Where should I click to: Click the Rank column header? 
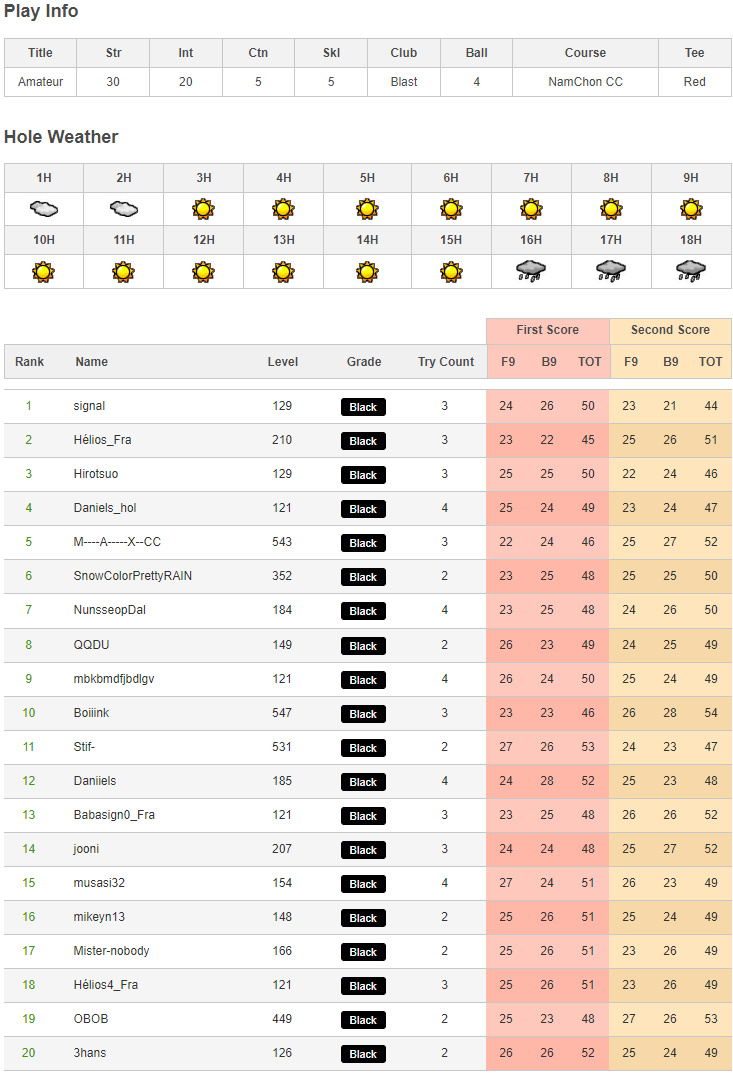(x=29, y=362)
